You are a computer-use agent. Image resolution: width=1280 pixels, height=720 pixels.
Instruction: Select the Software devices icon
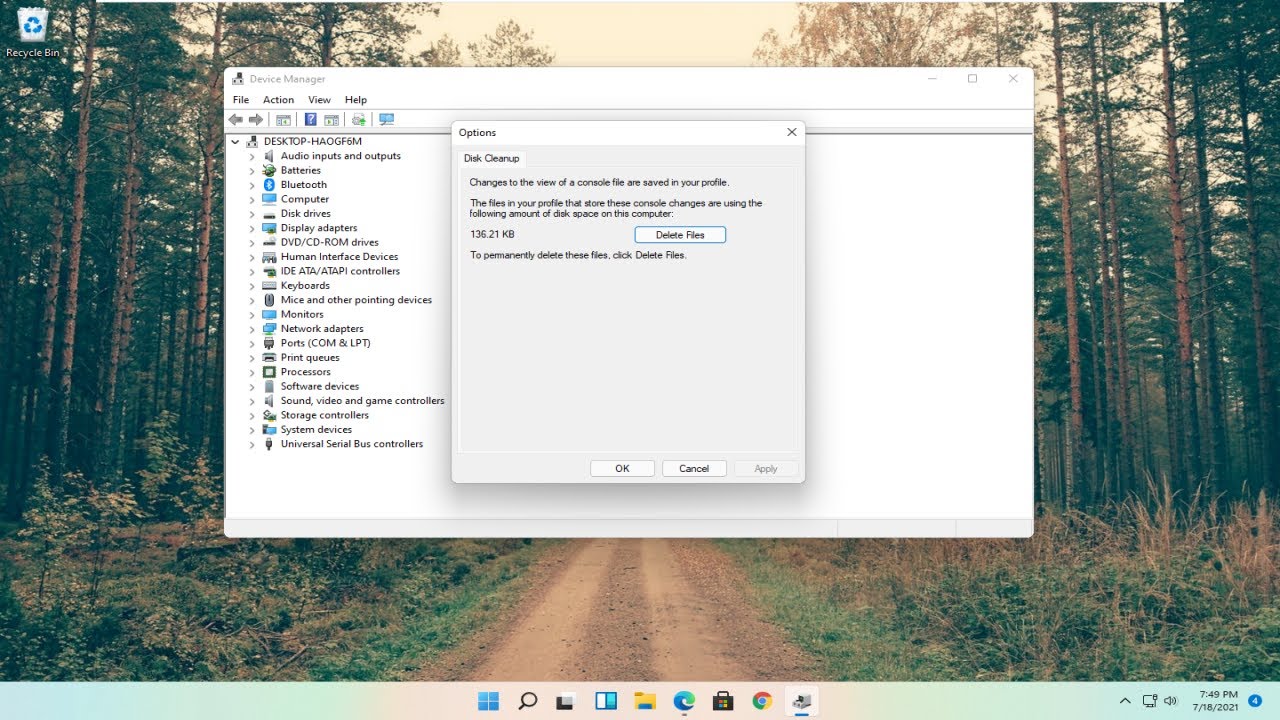pyautogui.click(x=269, y=386)
